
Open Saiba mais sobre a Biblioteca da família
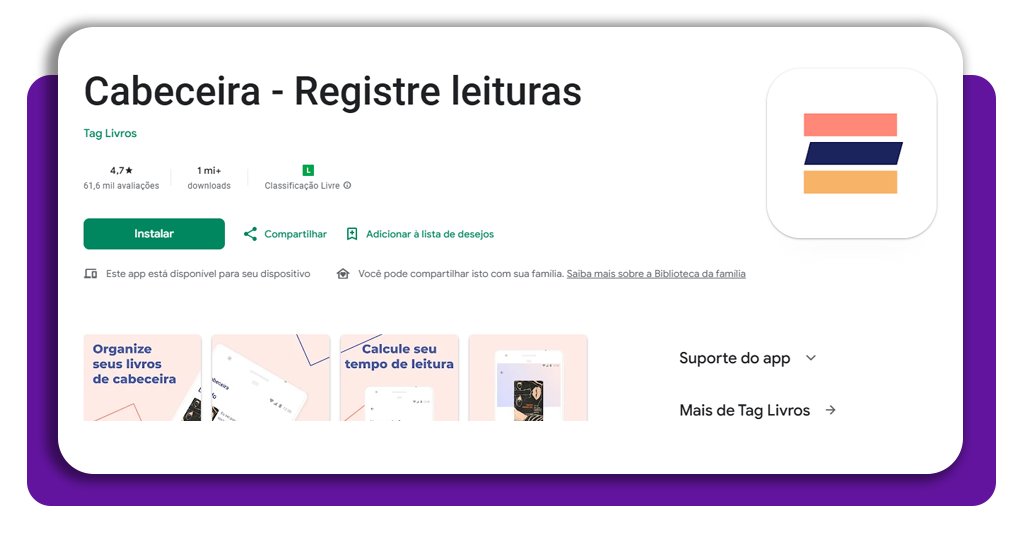(x=656, y=274)
